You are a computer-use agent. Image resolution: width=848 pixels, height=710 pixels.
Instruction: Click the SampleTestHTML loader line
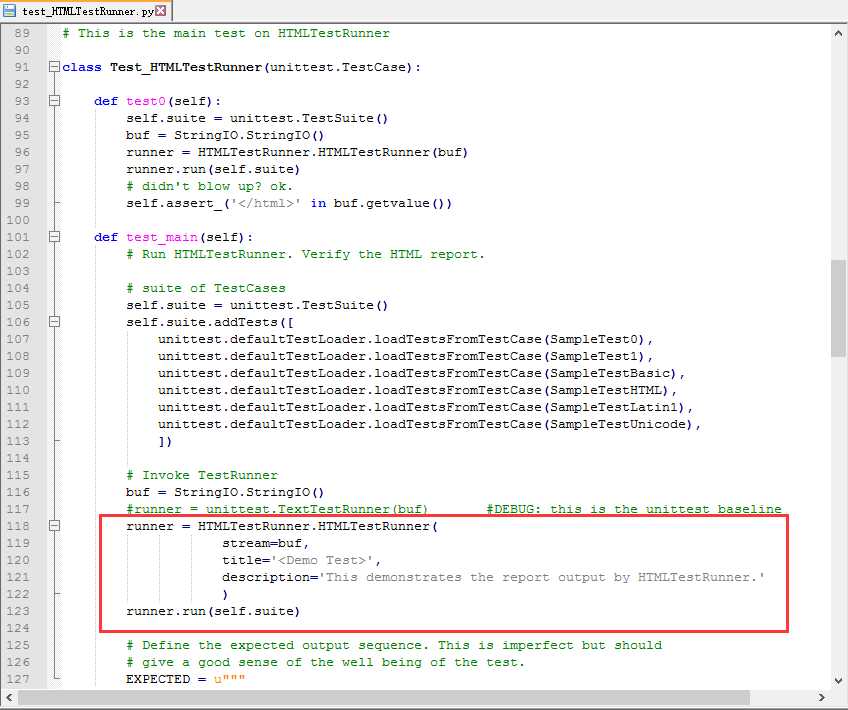point(418,390)
